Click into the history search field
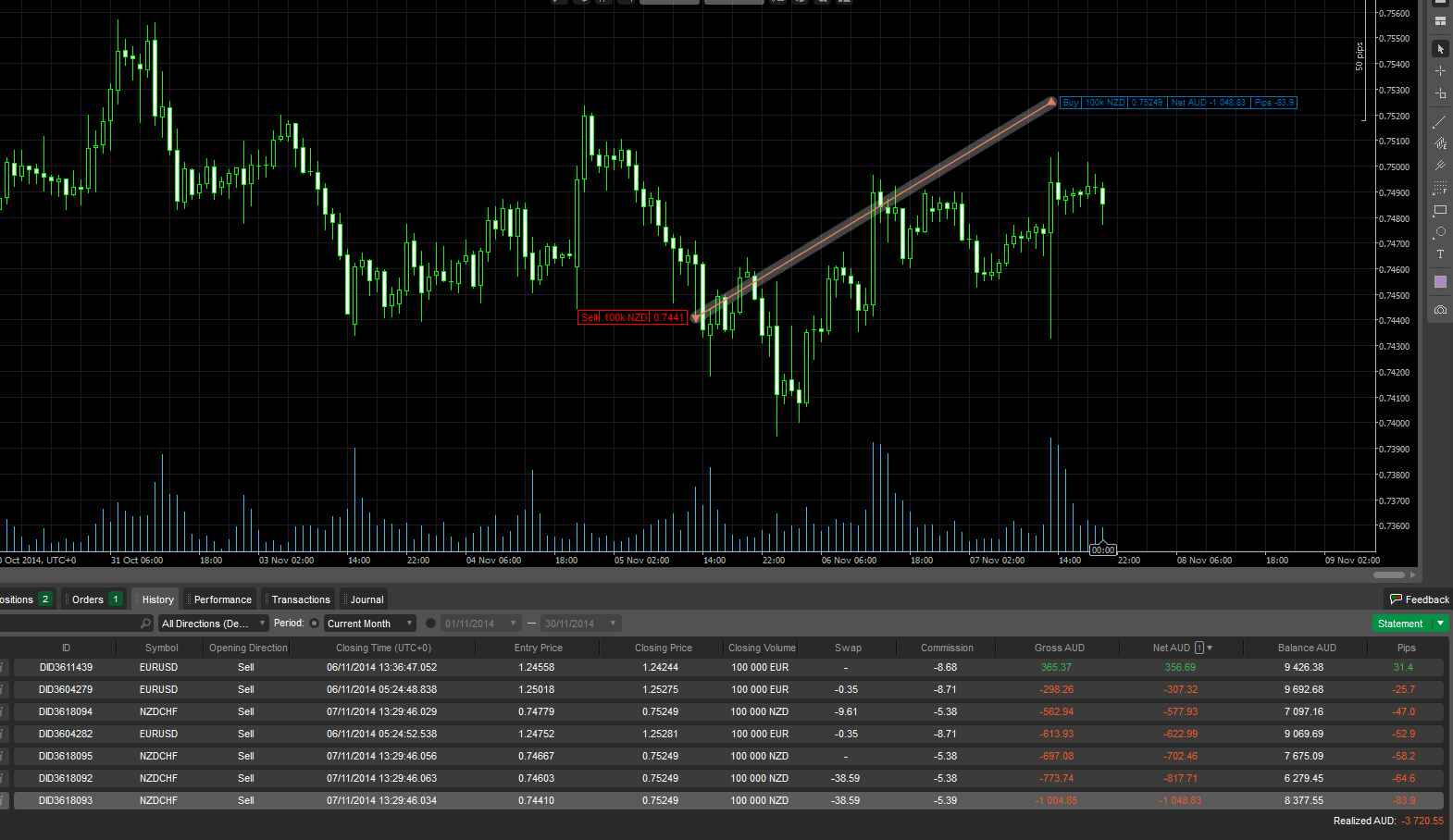 (x=69, y=624)
